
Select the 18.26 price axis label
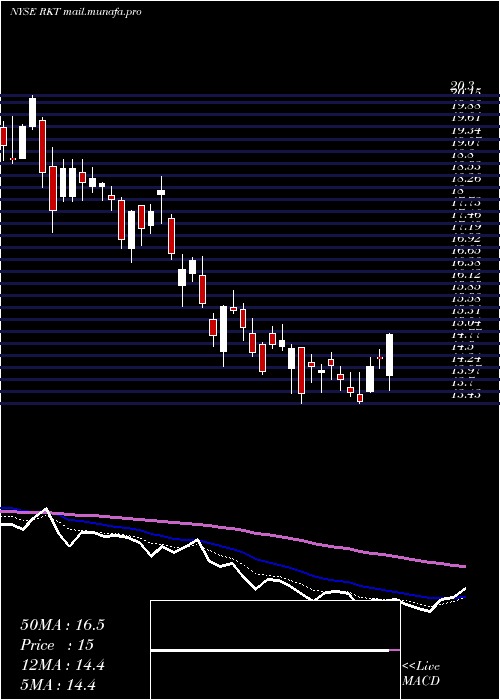point(465,179)
